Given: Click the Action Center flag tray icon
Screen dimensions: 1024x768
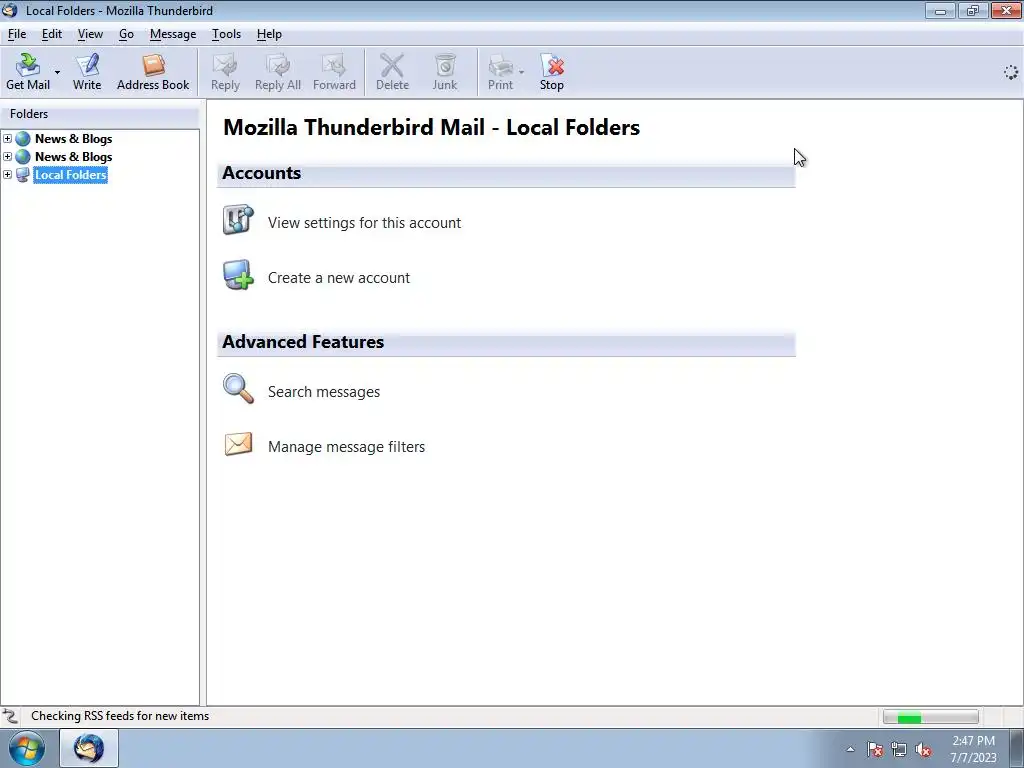Looking at the screenshot, I should 875,749.
